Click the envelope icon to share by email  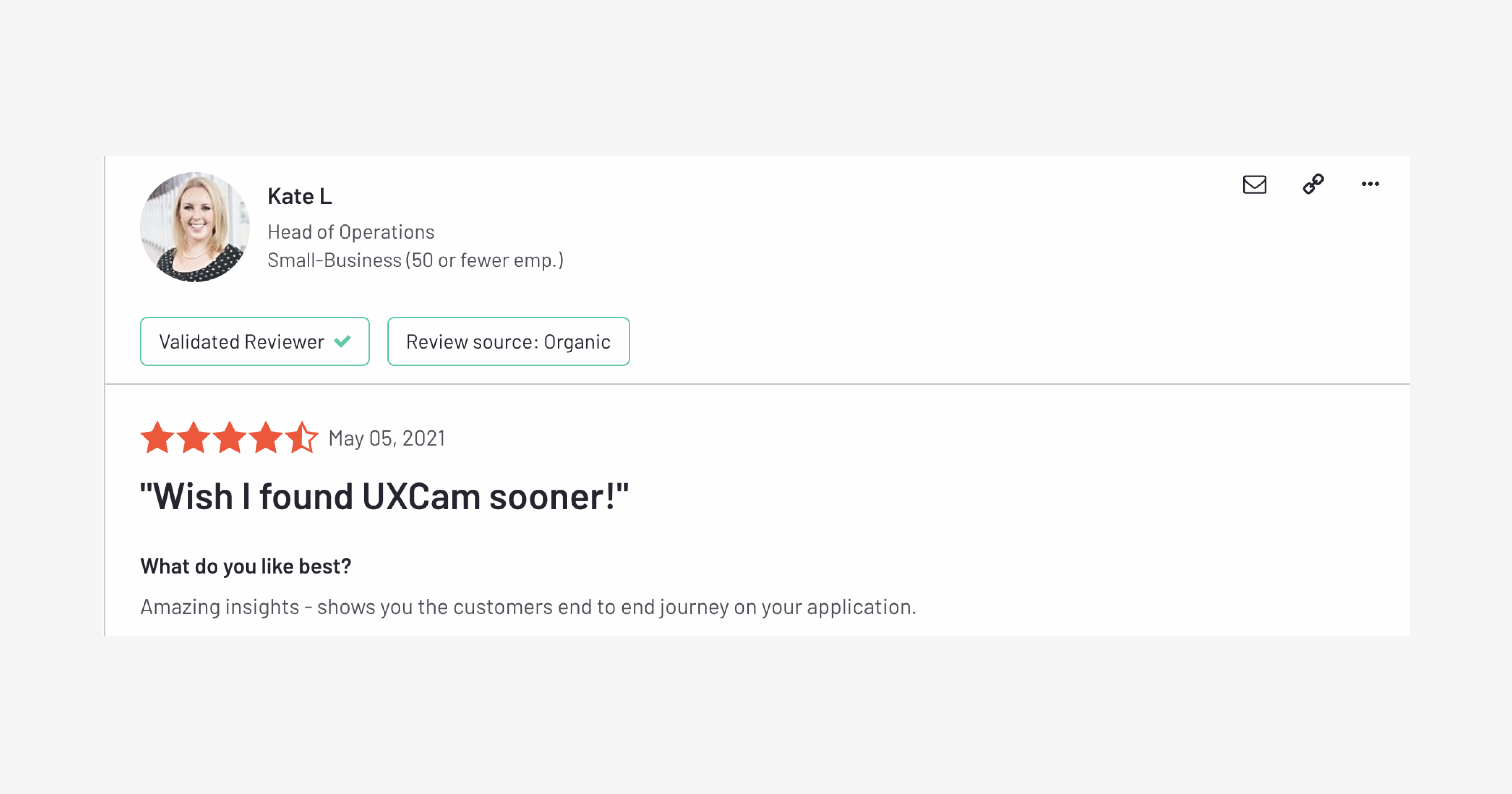click(1255, 185)
